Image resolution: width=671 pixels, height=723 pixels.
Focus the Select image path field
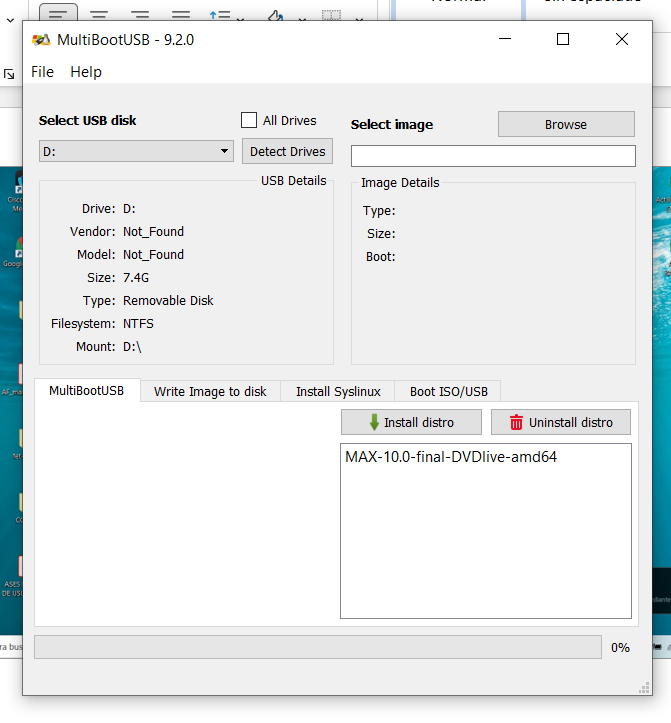[493, 156]
